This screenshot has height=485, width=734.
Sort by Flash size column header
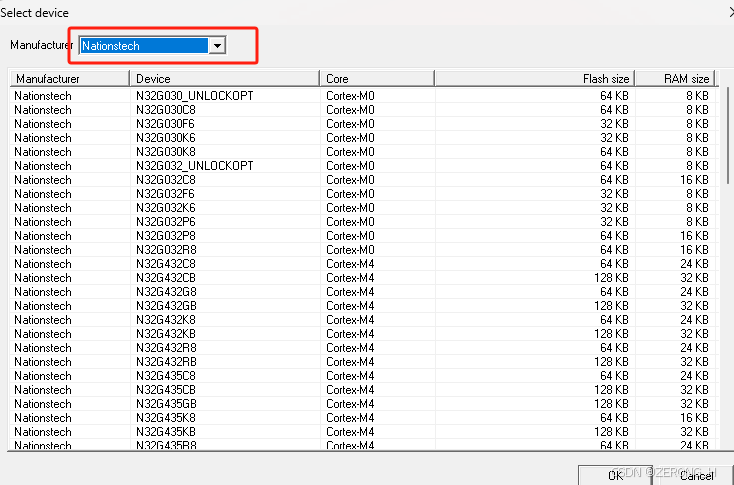(535, 79)
